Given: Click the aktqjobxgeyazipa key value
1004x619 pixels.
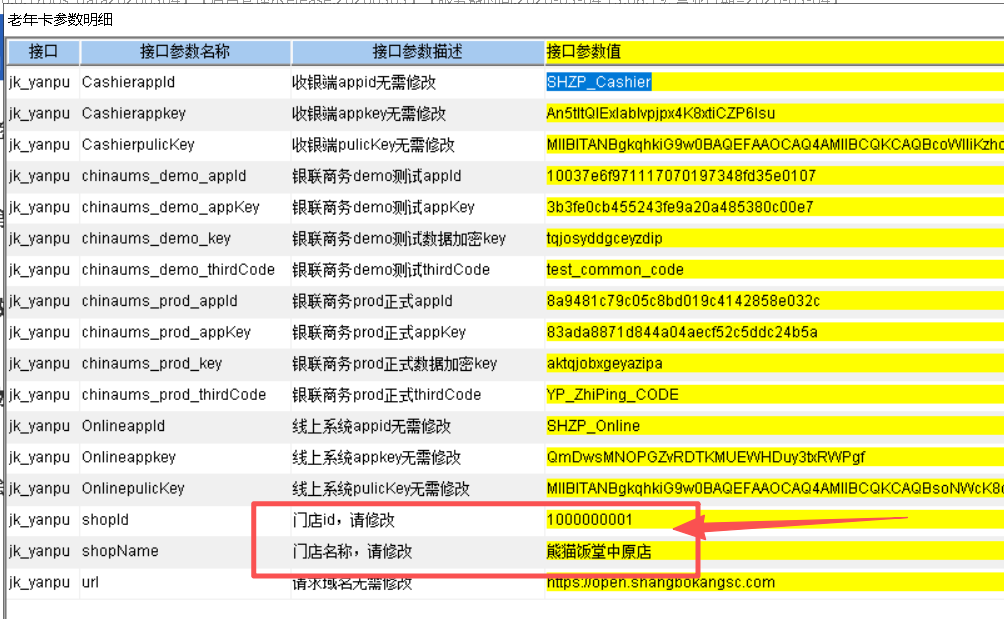Looking at the screenshot, I should [604, 363].
